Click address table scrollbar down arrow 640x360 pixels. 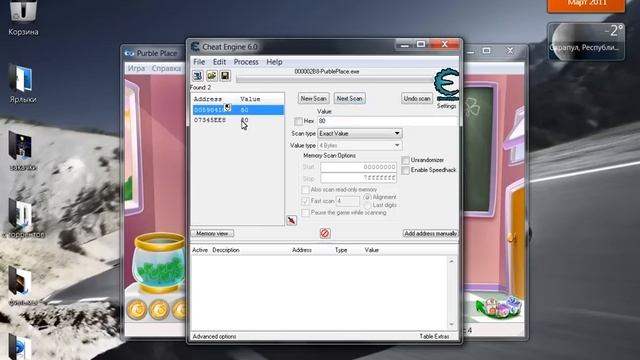(451, 324)
